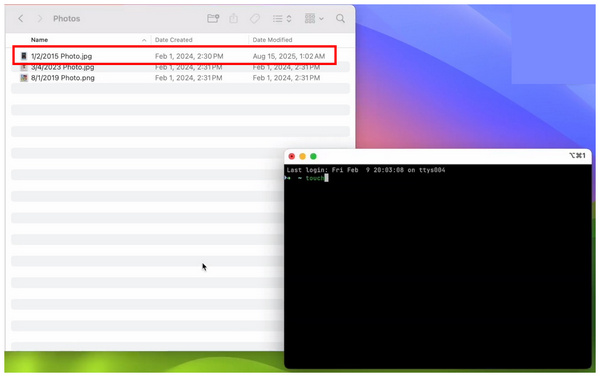Open the list view switcher dropdown
This screenshot has height=377, width=600.
tap(282, 18)
